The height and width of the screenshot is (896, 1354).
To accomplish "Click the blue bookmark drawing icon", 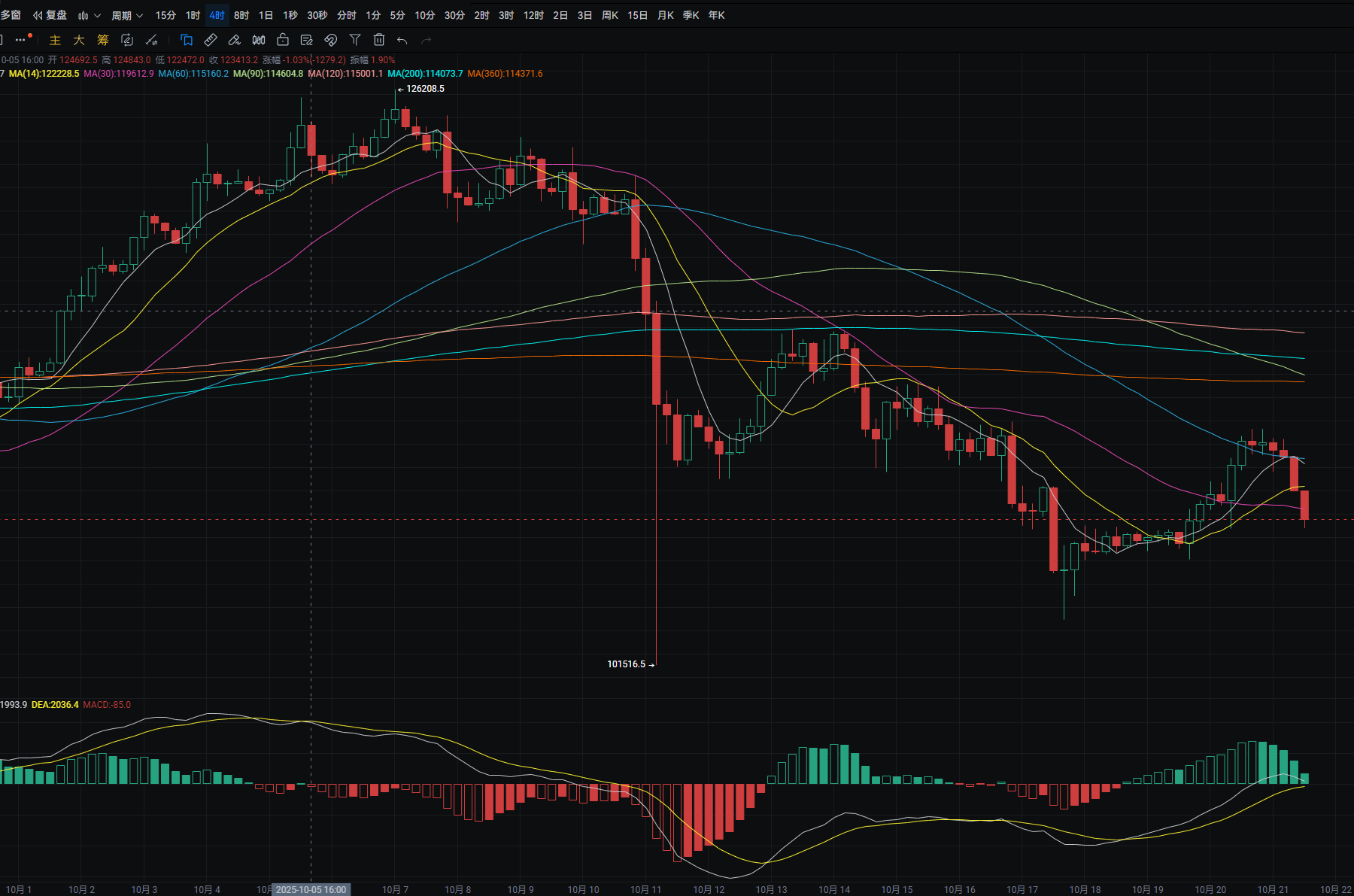I will [x=187, y=40].
